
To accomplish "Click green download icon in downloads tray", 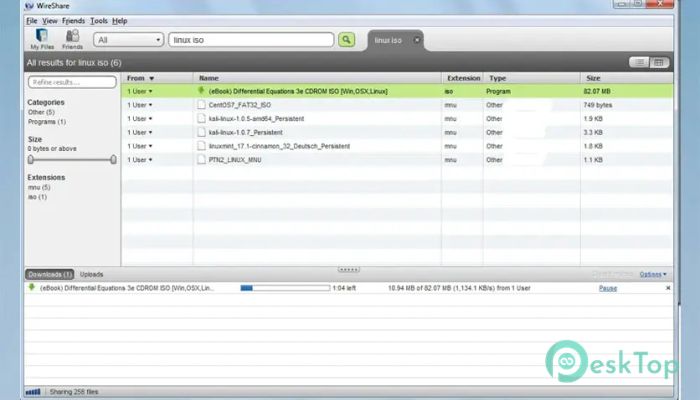I will 32,288.
